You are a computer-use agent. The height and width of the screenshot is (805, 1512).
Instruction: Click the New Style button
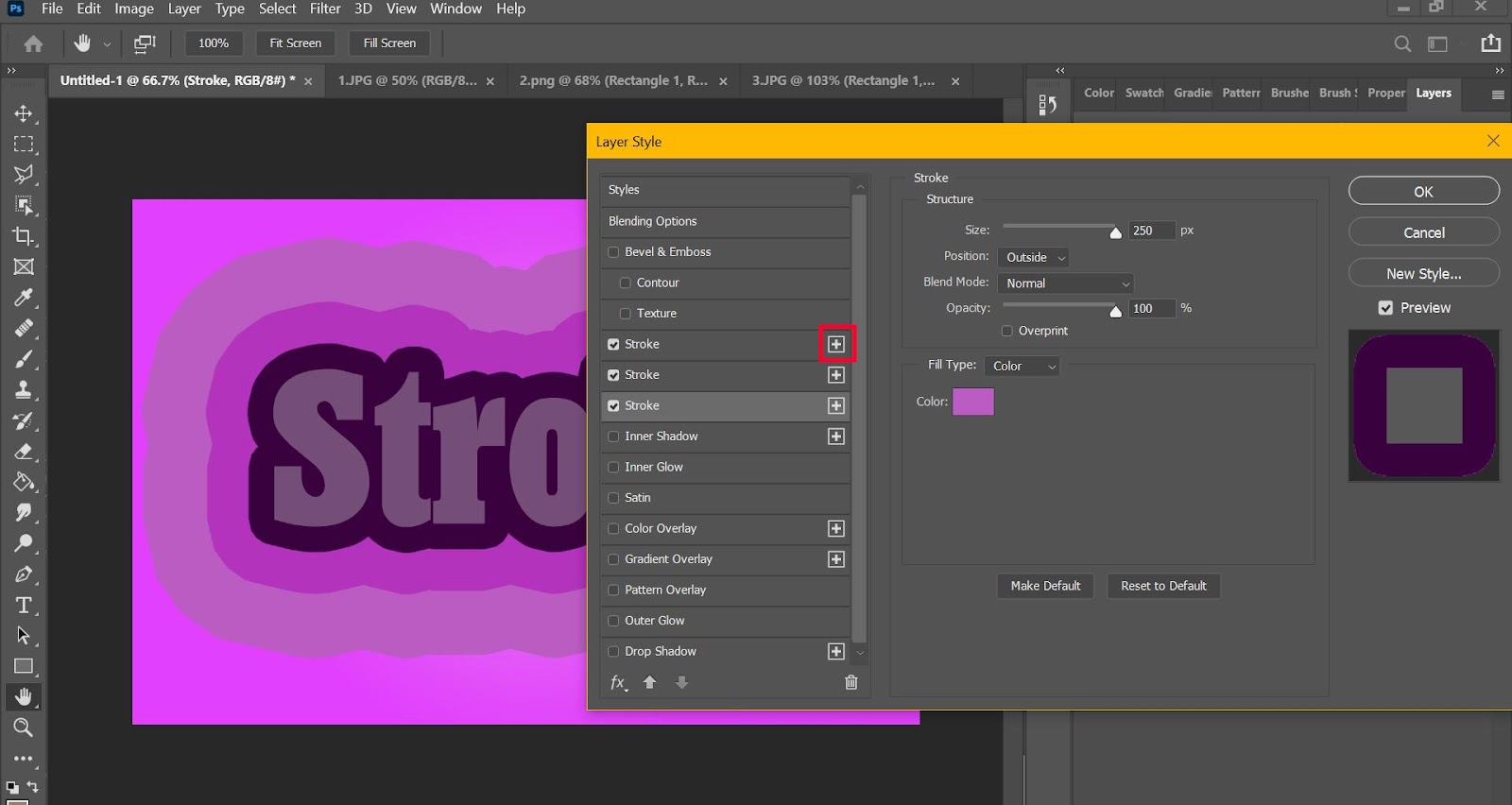[x=1423, y=273]
